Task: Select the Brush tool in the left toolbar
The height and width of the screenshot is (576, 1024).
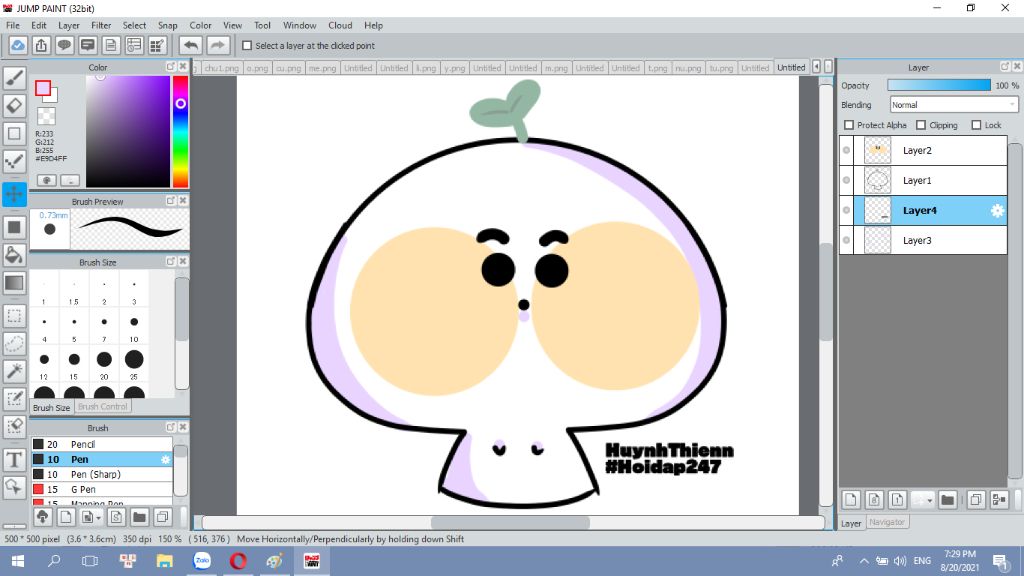Action: click(x=14, y=78)
